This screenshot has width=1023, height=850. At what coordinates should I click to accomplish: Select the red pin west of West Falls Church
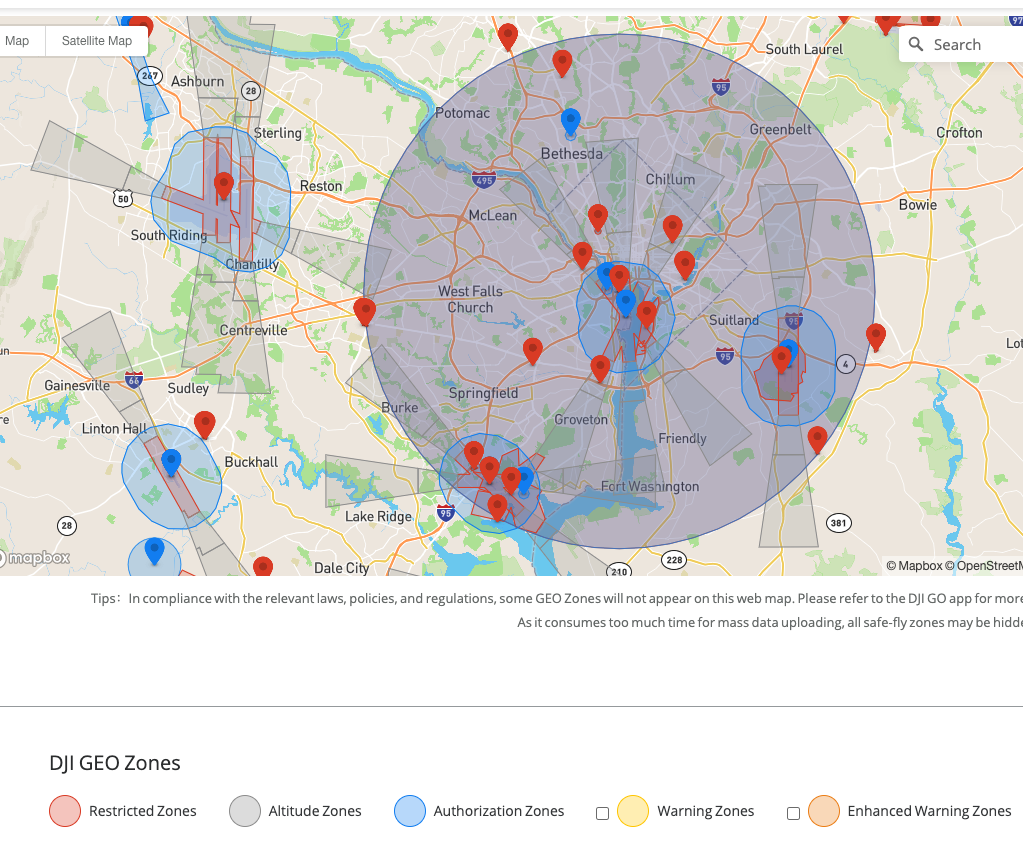tap(365, 311)
